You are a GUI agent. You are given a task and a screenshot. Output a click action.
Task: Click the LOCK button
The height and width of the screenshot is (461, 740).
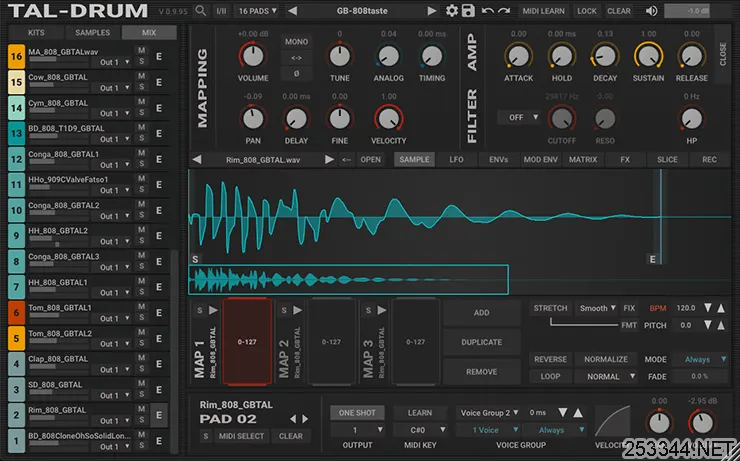click(x=587, y=10)
